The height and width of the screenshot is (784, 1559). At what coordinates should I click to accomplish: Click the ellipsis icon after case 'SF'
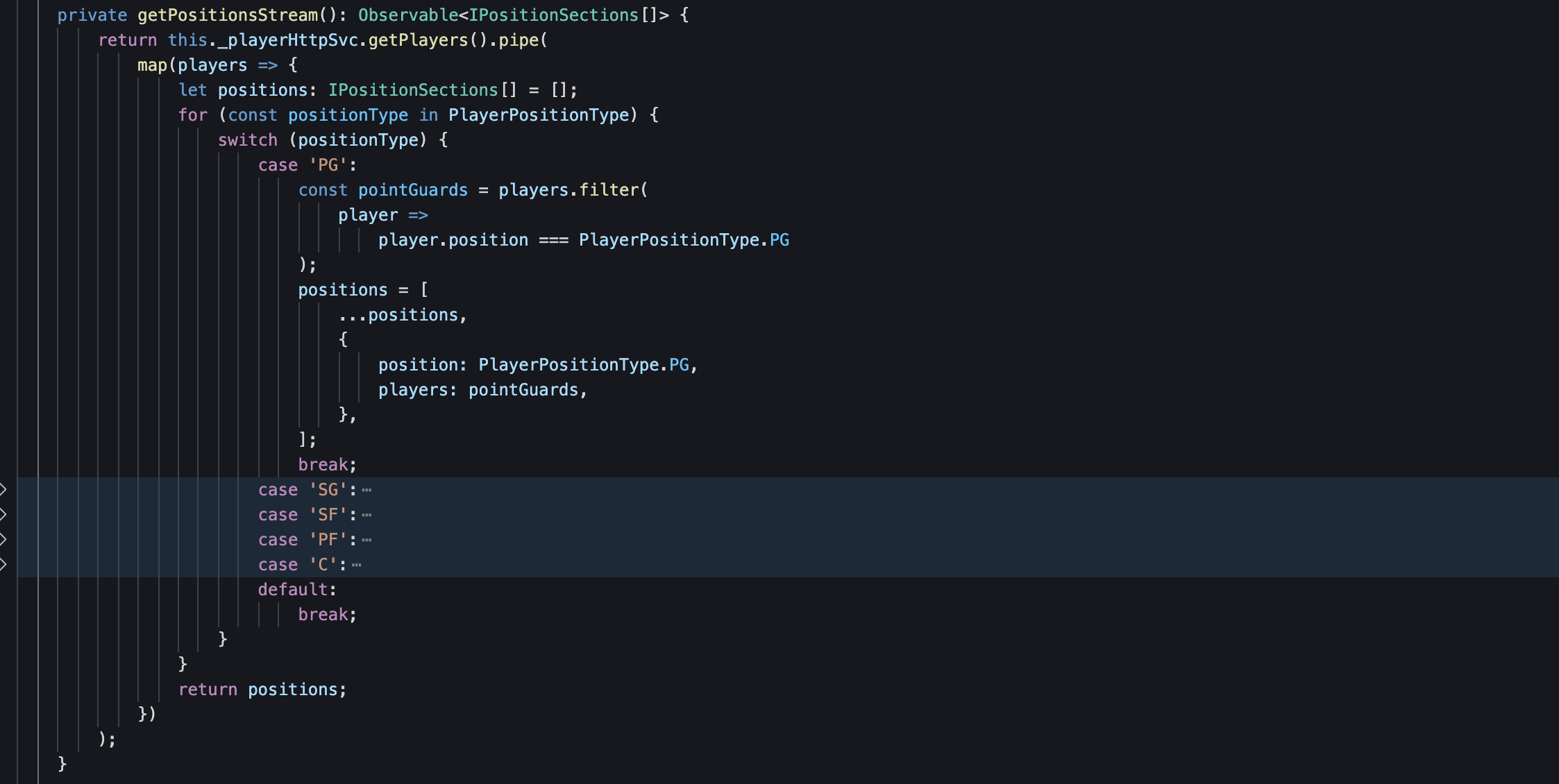366,514
